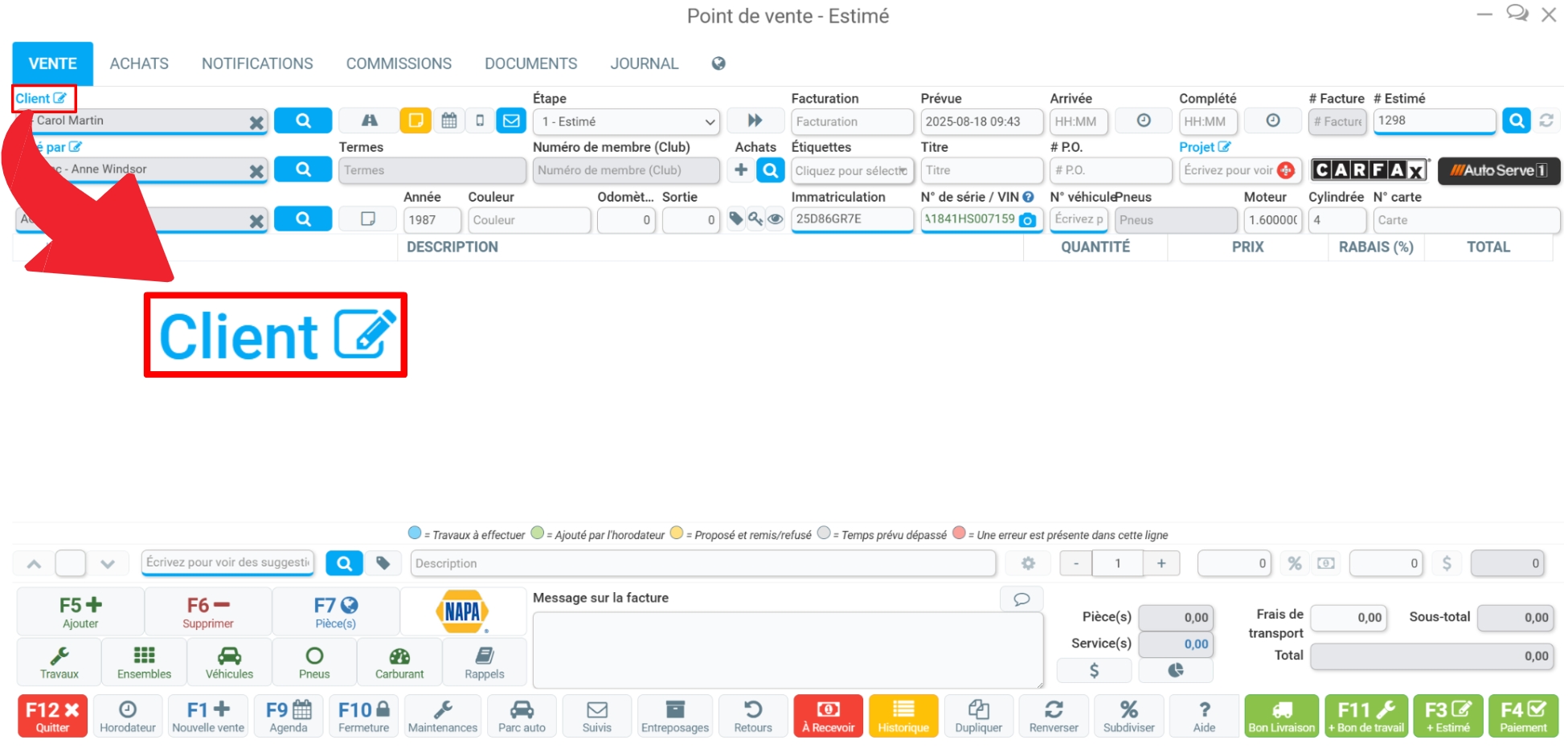Open the NAPA parts catalog icon

click(463, 612)
